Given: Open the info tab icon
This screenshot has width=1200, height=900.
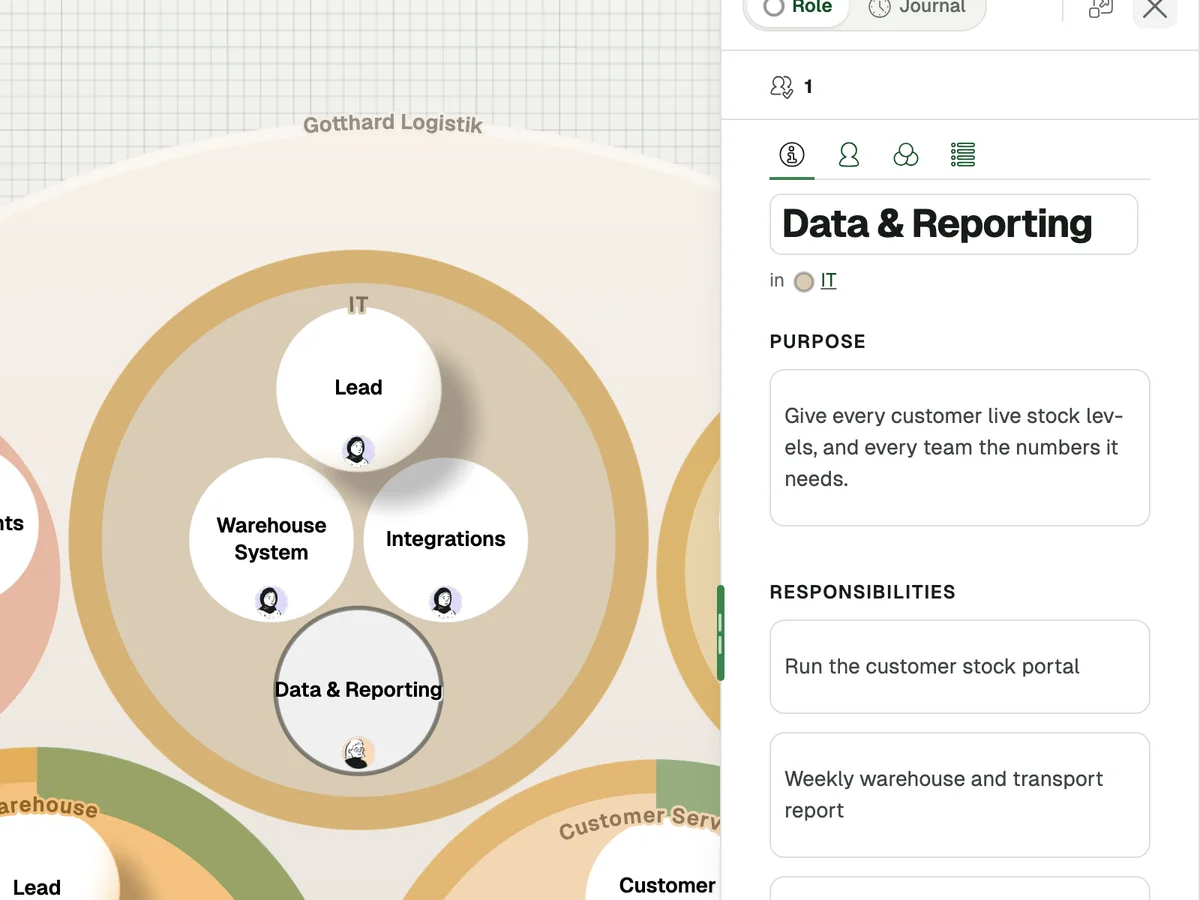Looking at the screenshot, I should point(792,155).
